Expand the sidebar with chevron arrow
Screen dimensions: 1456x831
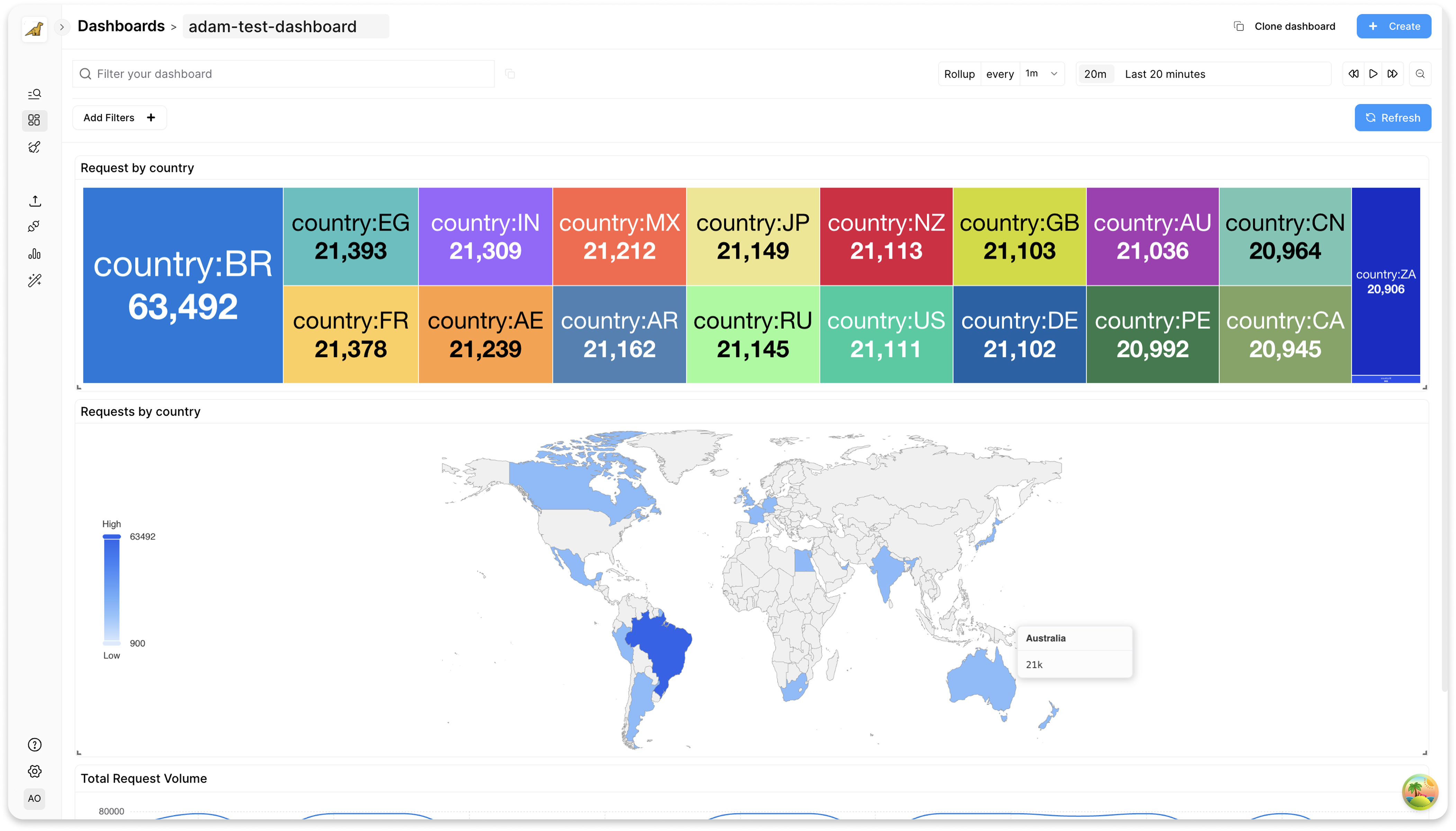tap(62, 27)
